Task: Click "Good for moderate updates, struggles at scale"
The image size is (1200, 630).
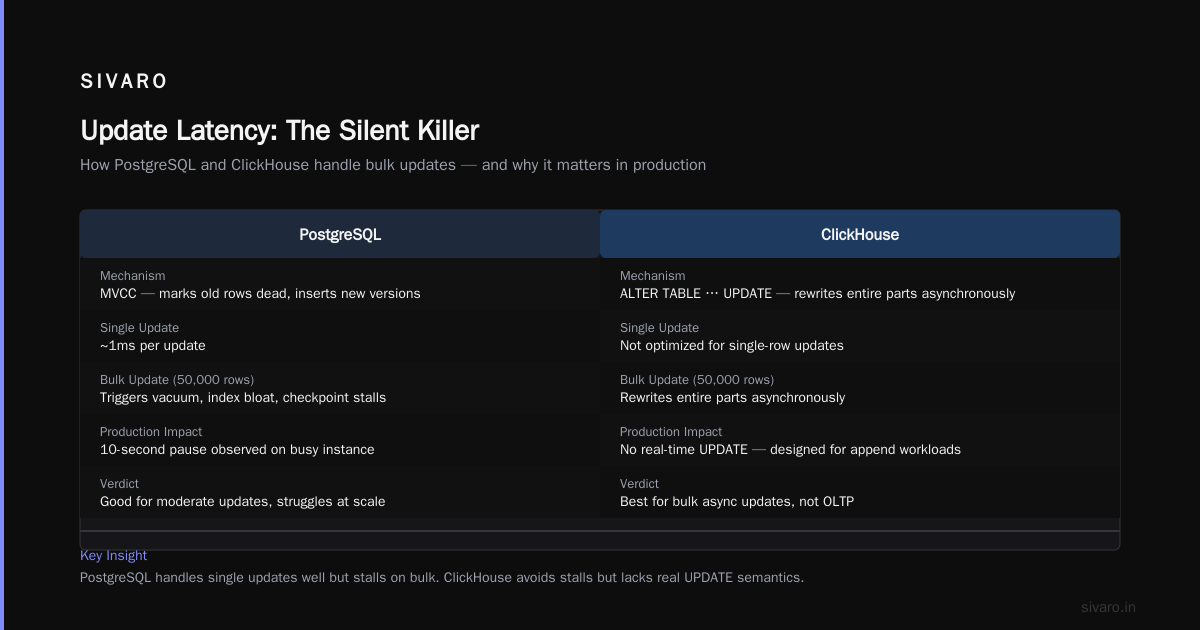Action: click(243, 502)
